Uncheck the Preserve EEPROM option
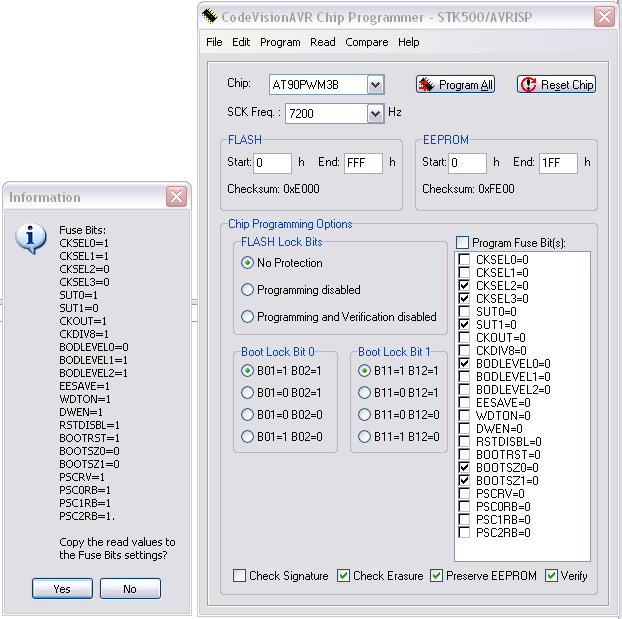Viewport: 622px width, 619px height. 438,576
